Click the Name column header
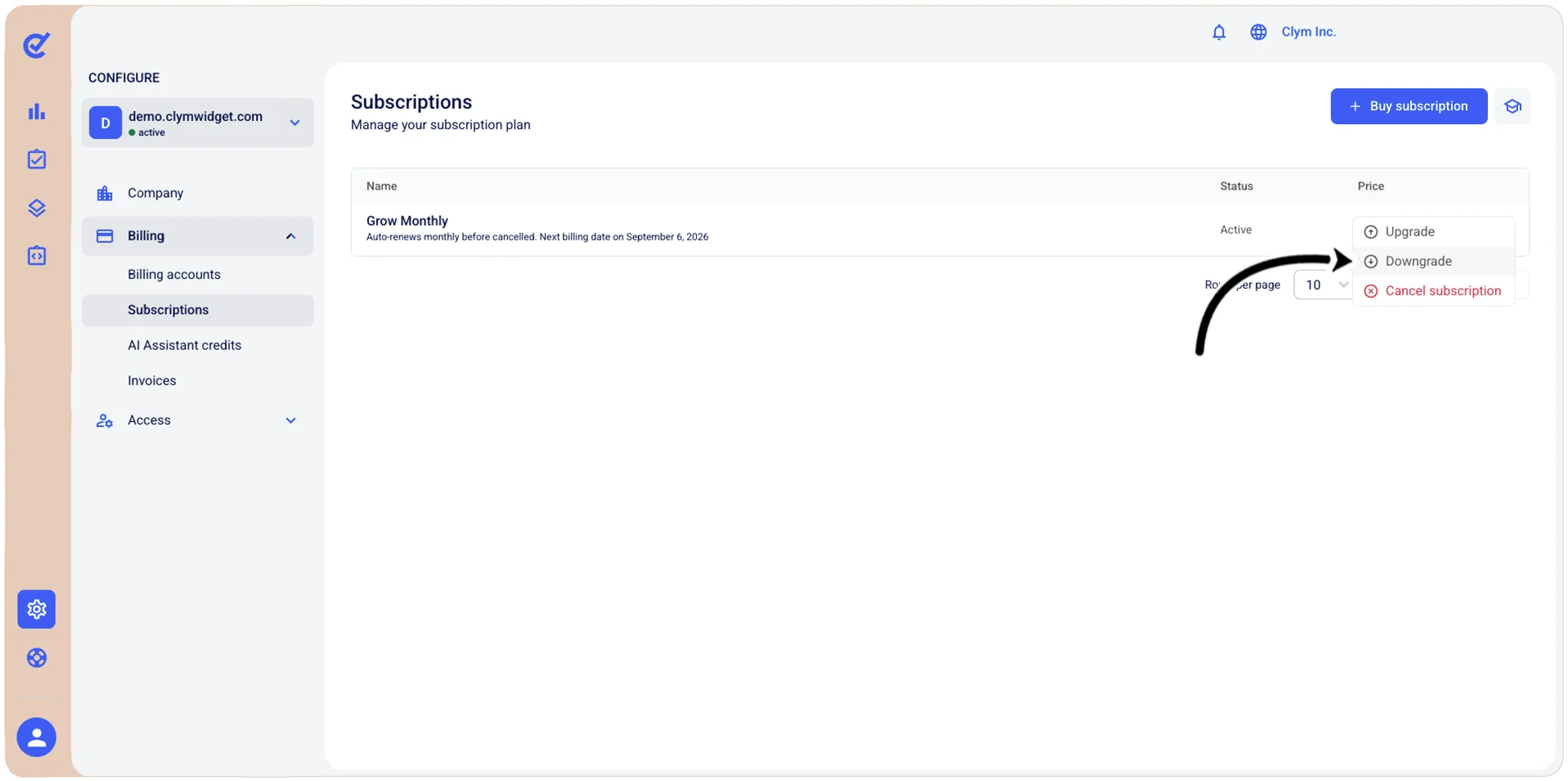1568x781 pixels. click(x=382, y=186)
